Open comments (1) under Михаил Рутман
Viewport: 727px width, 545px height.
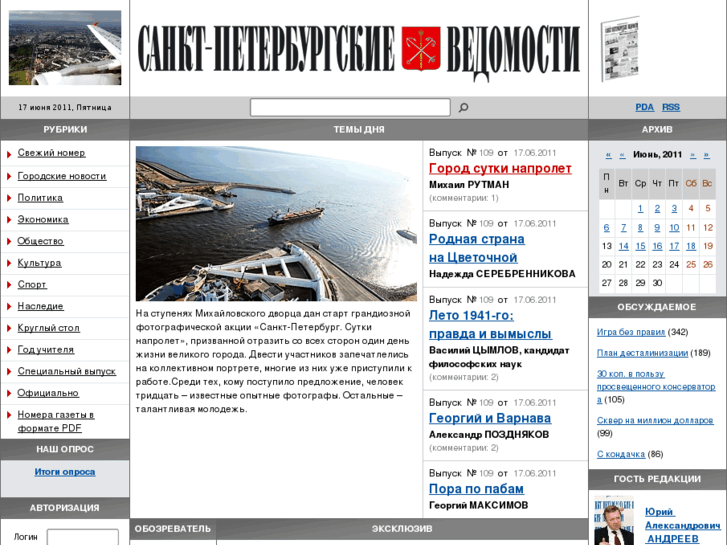coord(464,199)
